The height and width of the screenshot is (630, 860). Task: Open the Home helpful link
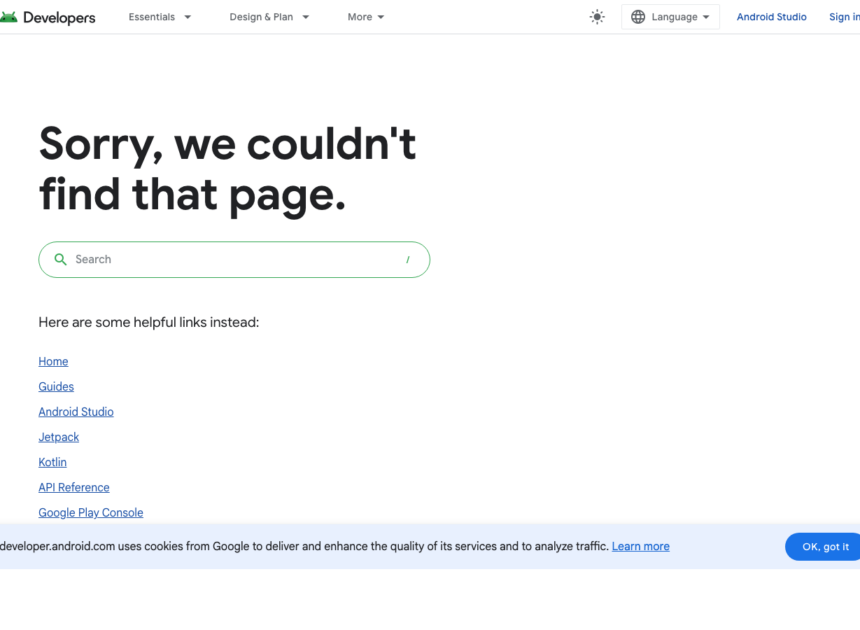tap(53, 362)
